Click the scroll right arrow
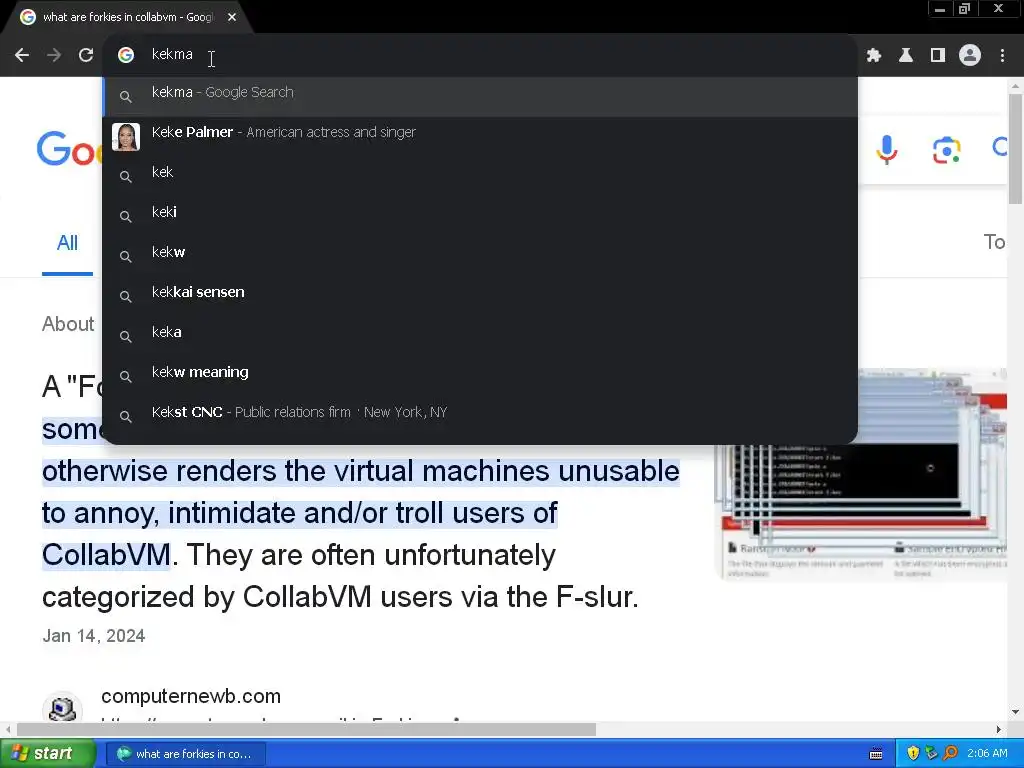Image resolution: width=1024 pixels, height=768 pixels. click(999, 729)
